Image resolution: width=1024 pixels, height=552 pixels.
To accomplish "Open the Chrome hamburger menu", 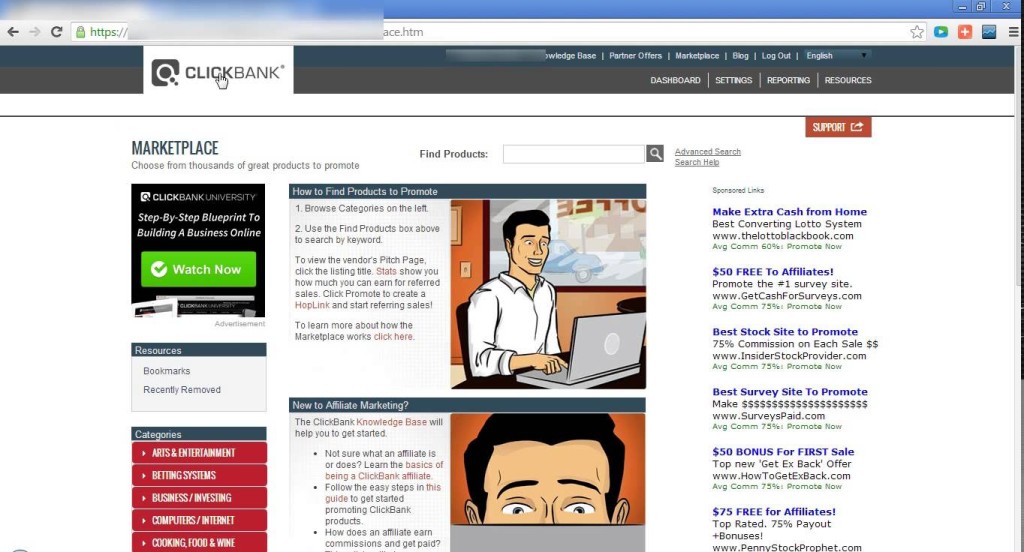I will (1011, 32).
